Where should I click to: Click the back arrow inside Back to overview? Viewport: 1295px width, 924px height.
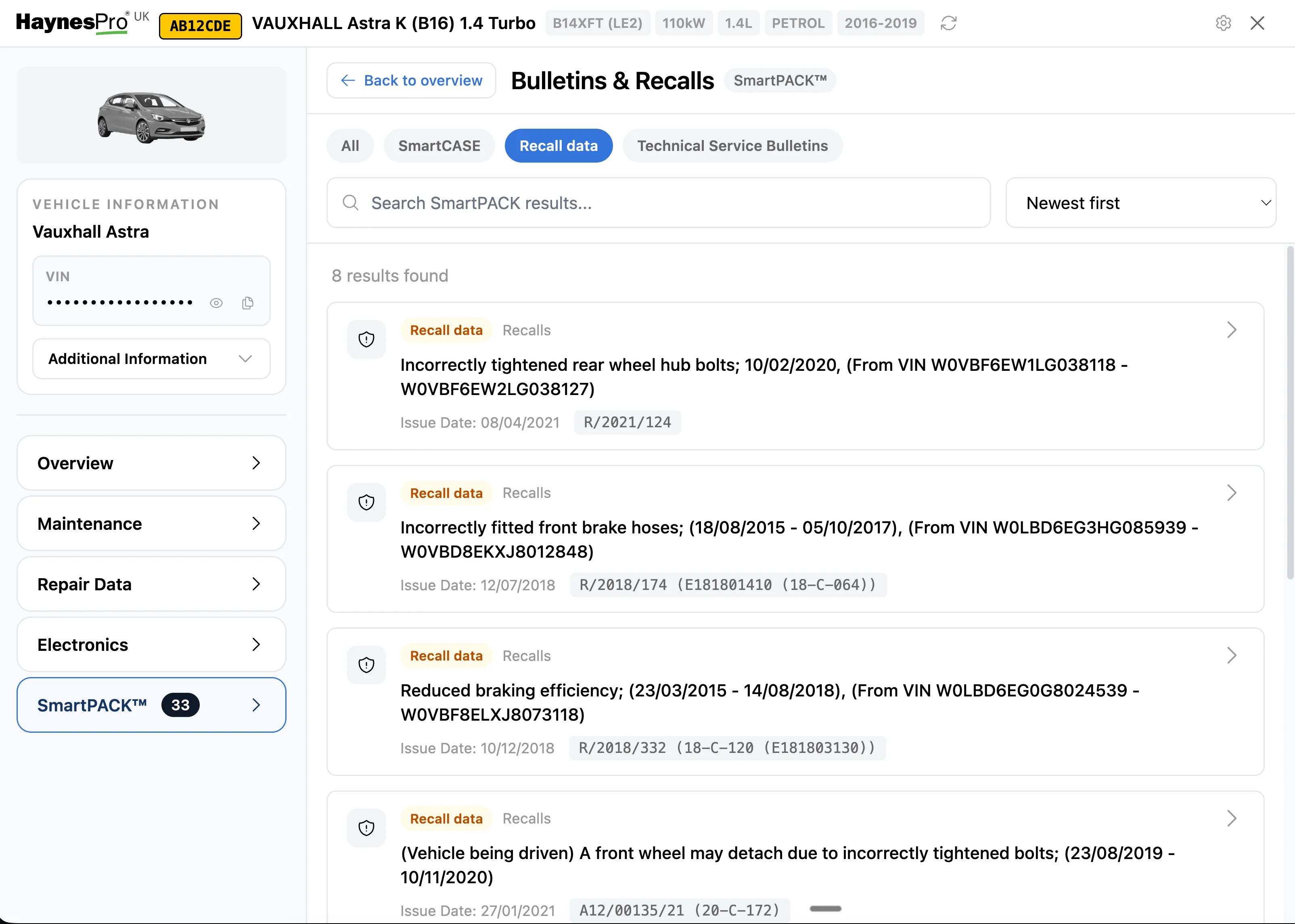pos(347,80)
